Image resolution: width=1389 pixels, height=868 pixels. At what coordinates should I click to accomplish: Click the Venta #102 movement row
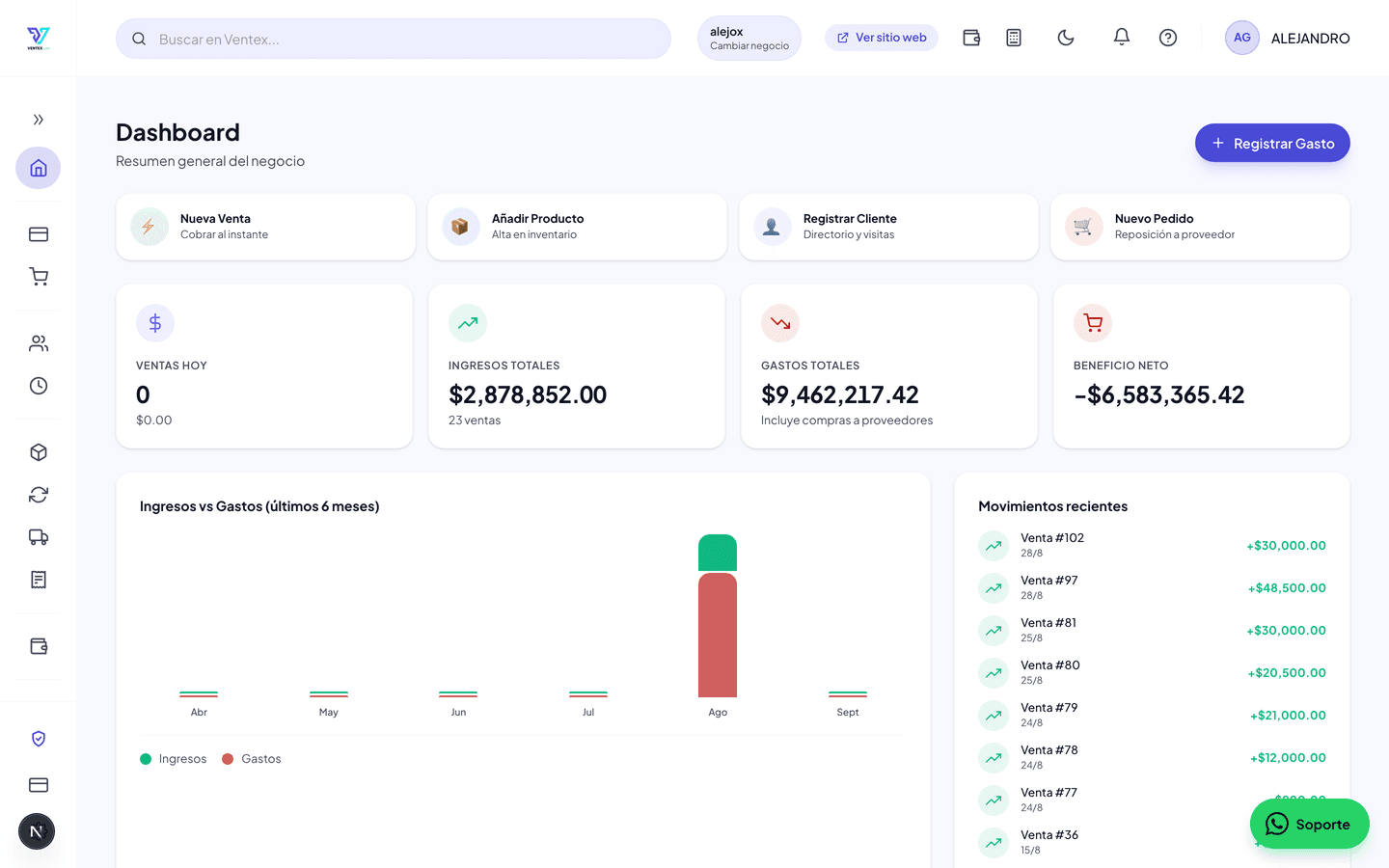click(1152, 546)
